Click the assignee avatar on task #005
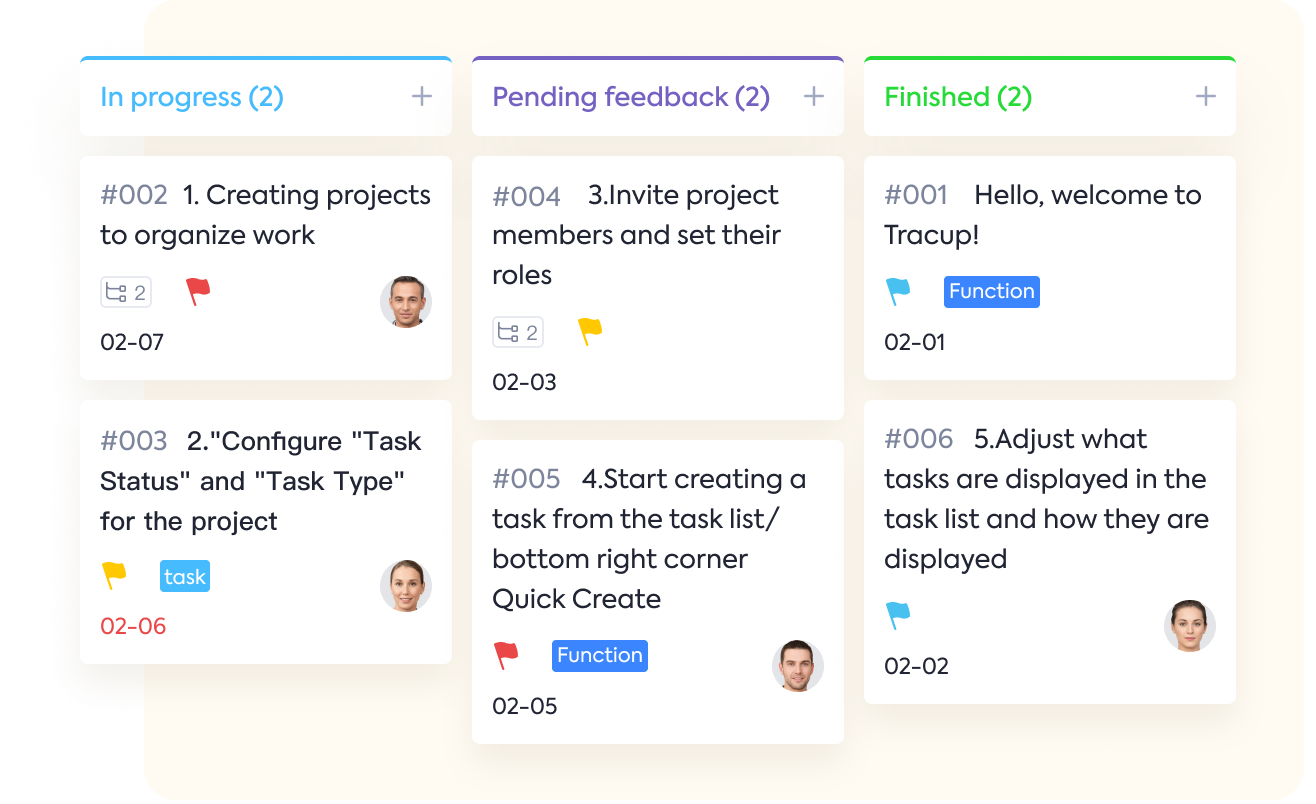This screenshot has height=804, width=1316. pyautogui.click(x=798, y=666)
